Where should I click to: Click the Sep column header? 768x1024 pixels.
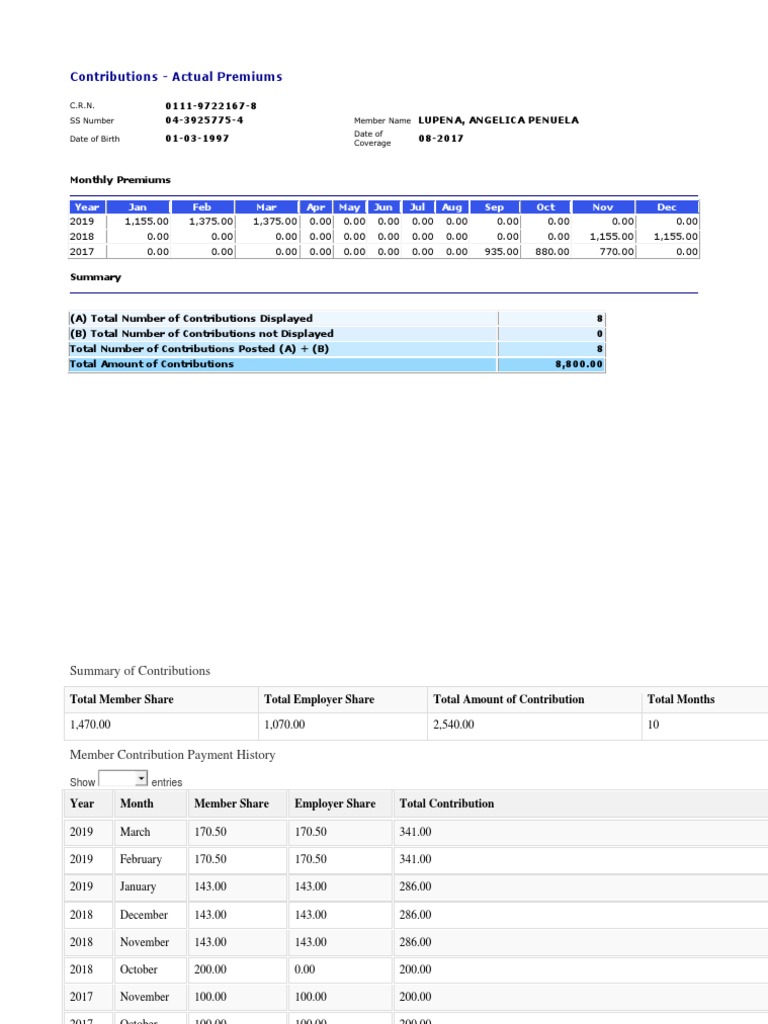coord(494,207)
